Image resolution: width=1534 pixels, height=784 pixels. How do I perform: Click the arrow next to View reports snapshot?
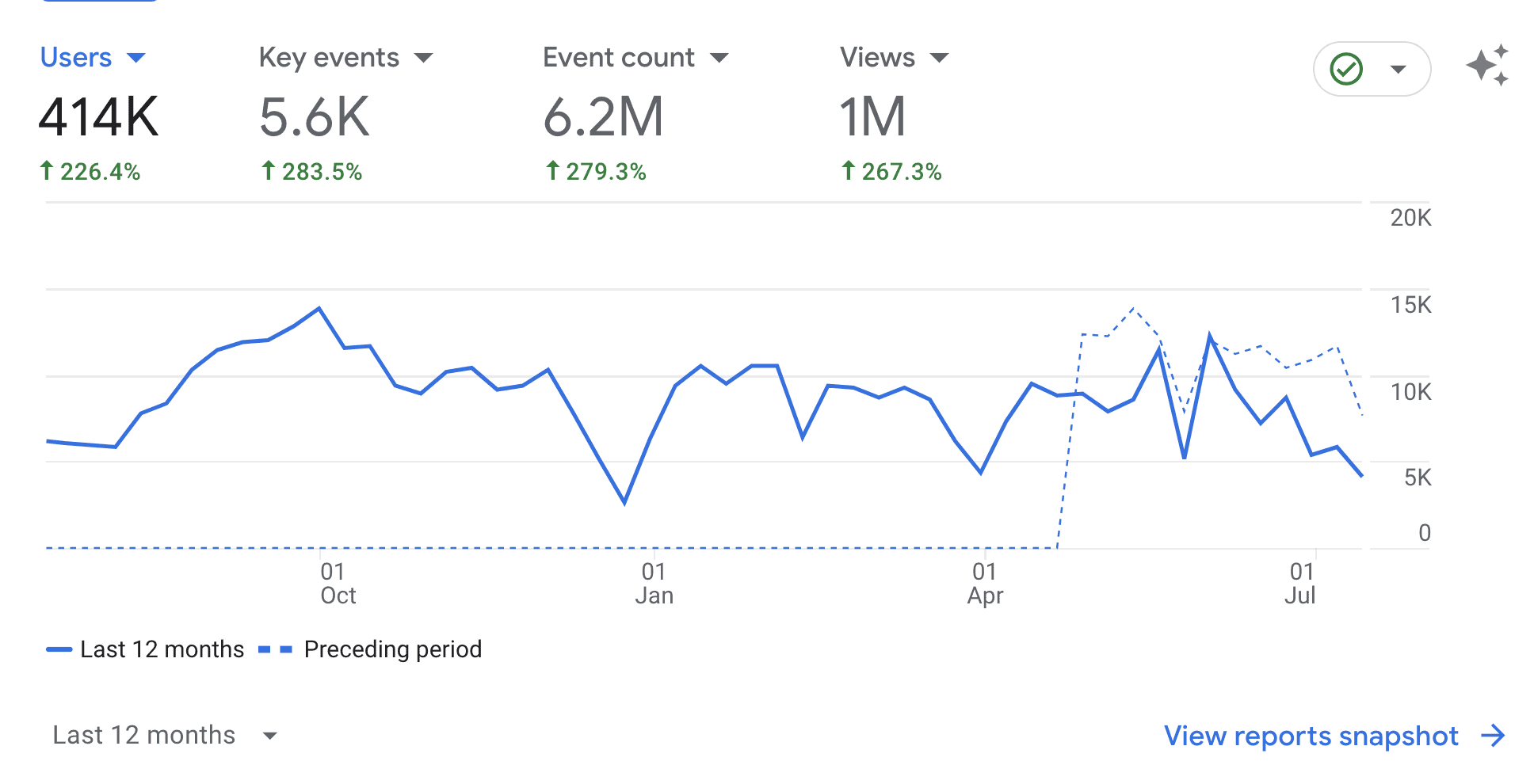click(x=1493, y=736)
